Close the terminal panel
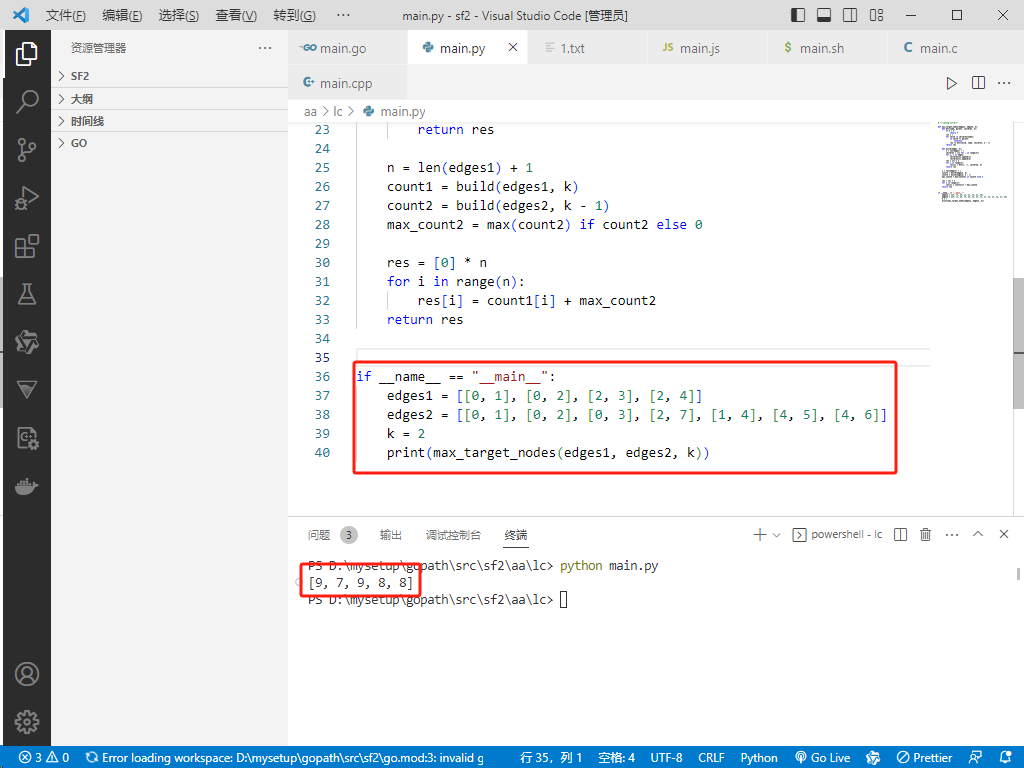The width and height of the screenshot is (1024, 768). coord(1004,534)
